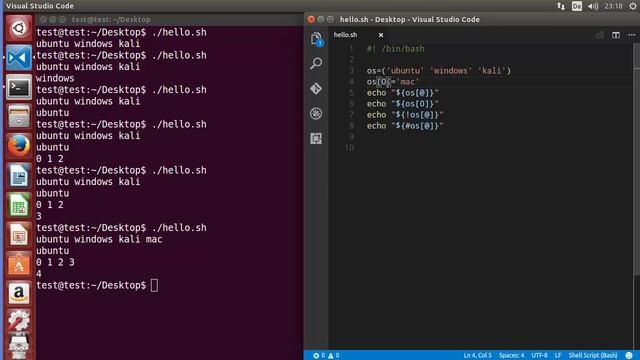Split the editor with the split icon
Viewport: 640px width, 360px height.
pos(616,35)
